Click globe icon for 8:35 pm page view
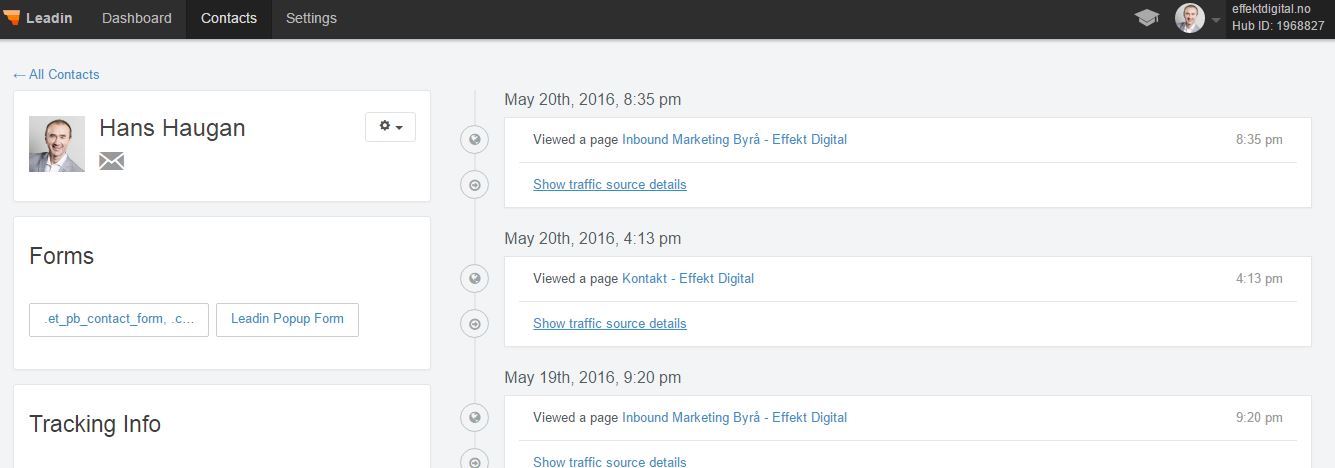The width and height of the screenshot is (1335, 468). click(475, 140)
